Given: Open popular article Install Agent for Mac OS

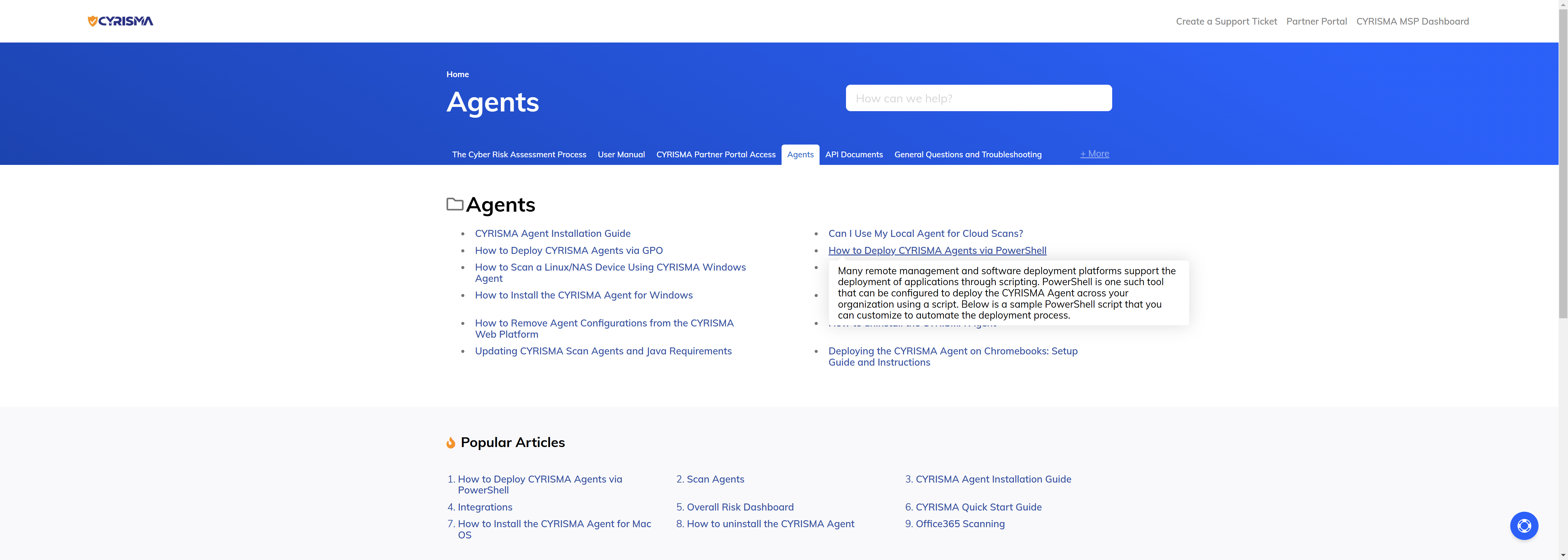Looking at the screenshot, I should click(554, 529).
